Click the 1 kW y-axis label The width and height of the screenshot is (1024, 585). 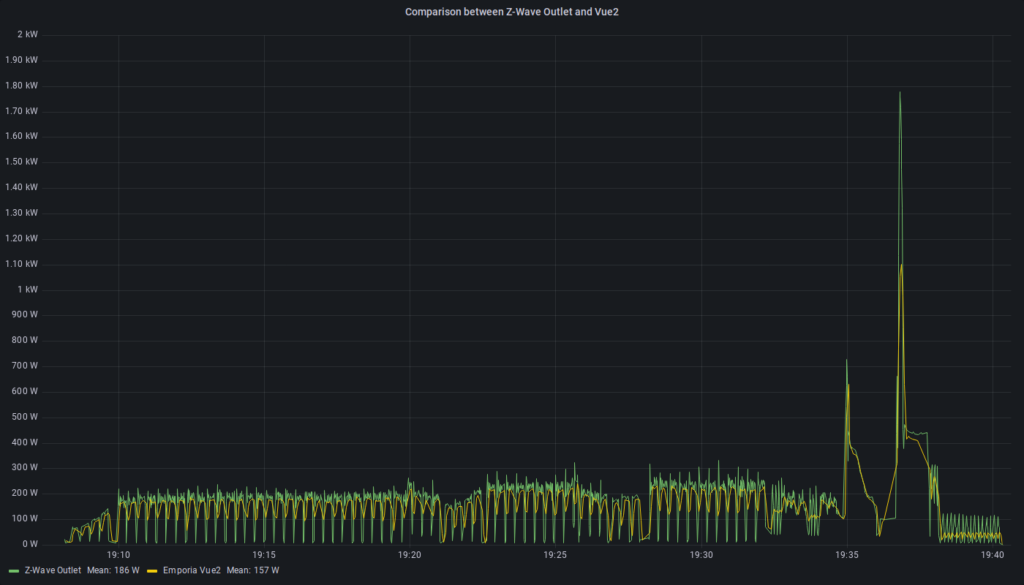[x=27, y=289]
